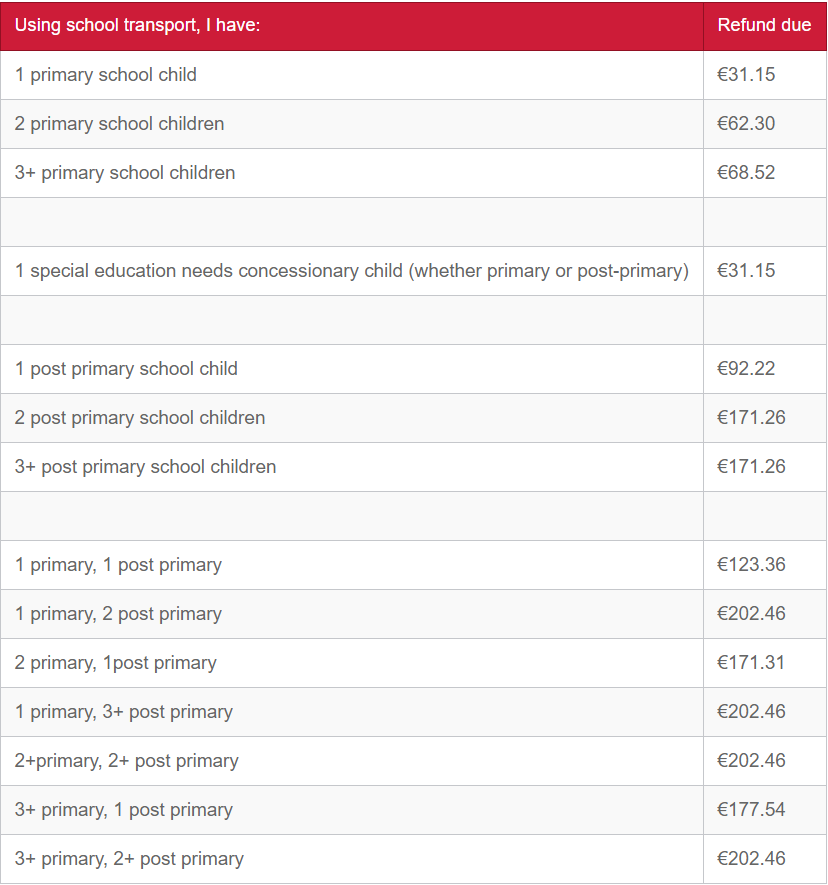Select the '2 post primary school children' row
The image size is (828, 885).
413,418
